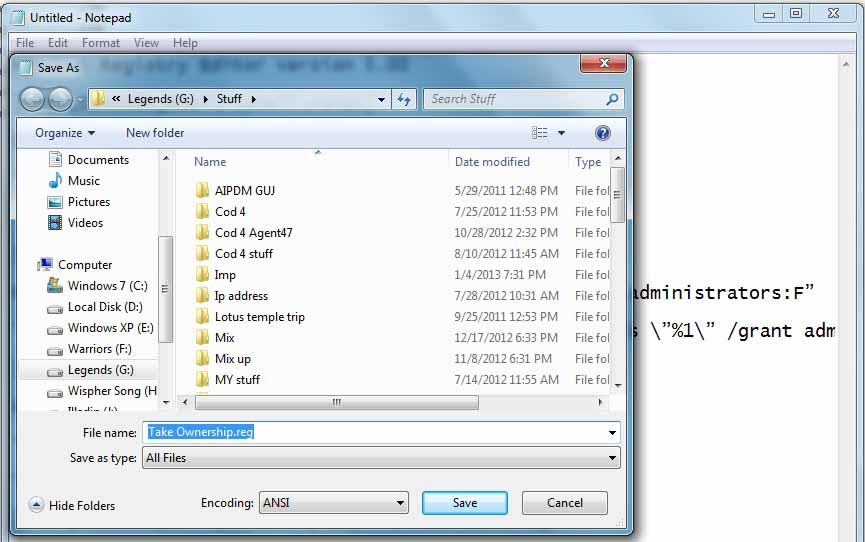The width and height of the screenshot is (865, 542).
Task: Open recent pages arrow beside Forward button
Action: click(80, 100)
